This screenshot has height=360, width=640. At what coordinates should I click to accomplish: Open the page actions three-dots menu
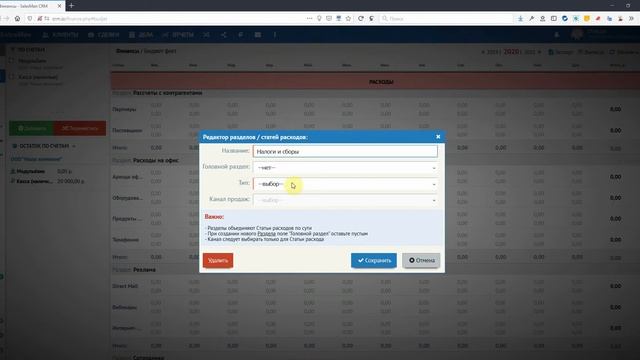click(309, 19)
